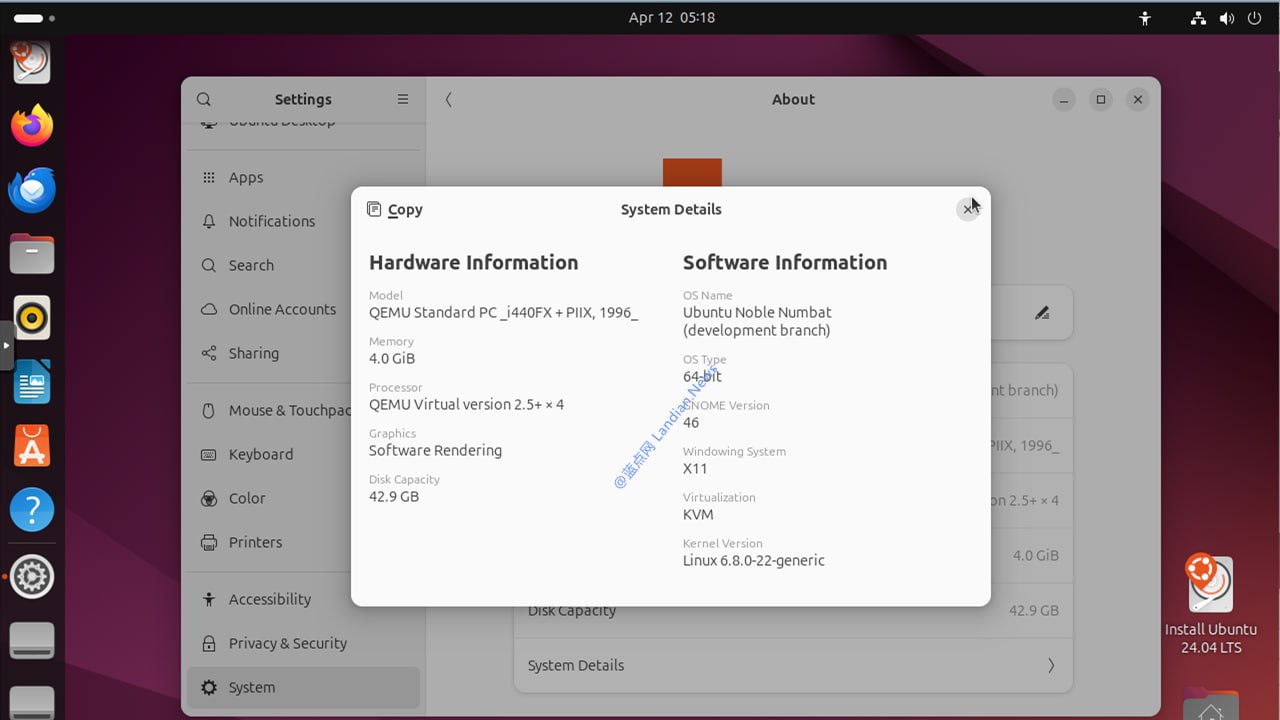The height and width of the screenshot is (720, 1280).
Task: Click the Copy button in System Details
Action: (395, 209)
